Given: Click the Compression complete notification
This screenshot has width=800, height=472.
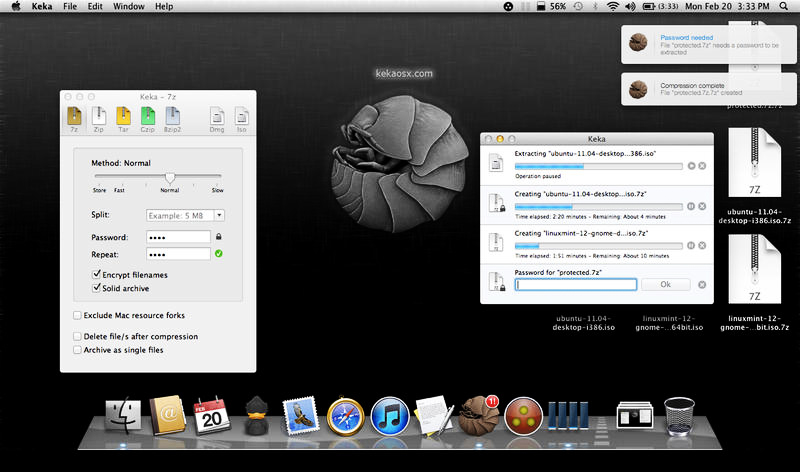Looking at the screenshot, I should tap(708, 89).
